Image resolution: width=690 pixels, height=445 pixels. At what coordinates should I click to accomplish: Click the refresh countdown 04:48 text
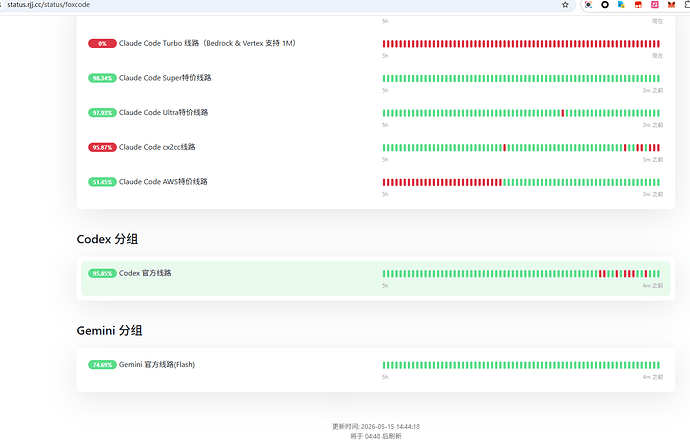(376, 436)
